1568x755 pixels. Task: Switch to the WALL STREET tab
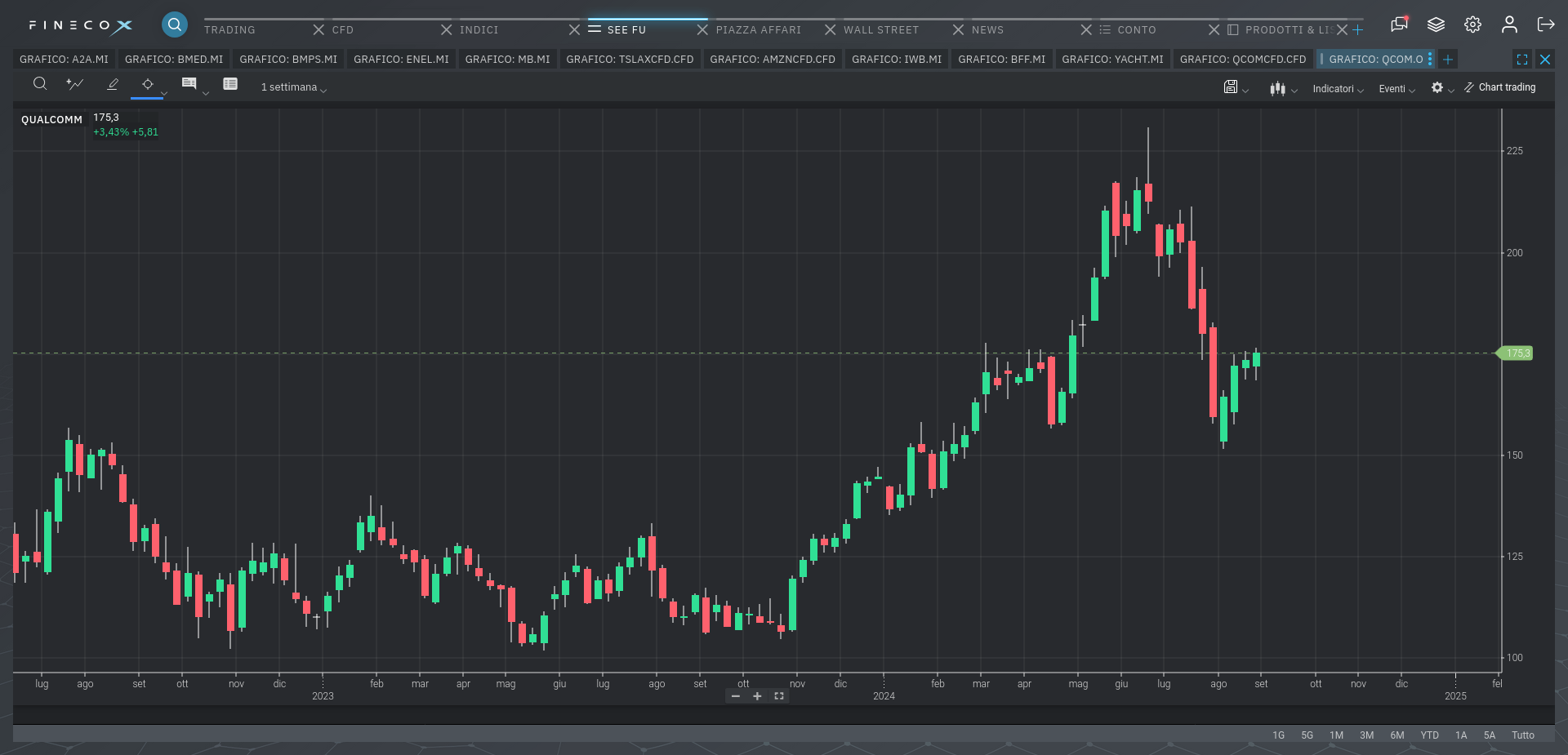coord(881,29)
